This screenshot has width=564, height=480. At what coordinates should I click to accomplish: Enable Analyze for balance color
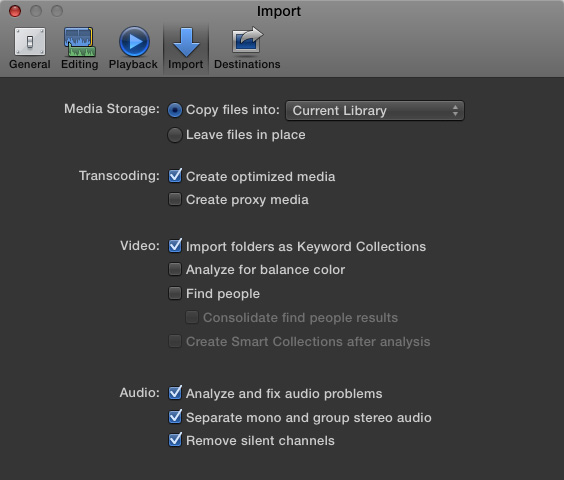(x=175, y=269)
